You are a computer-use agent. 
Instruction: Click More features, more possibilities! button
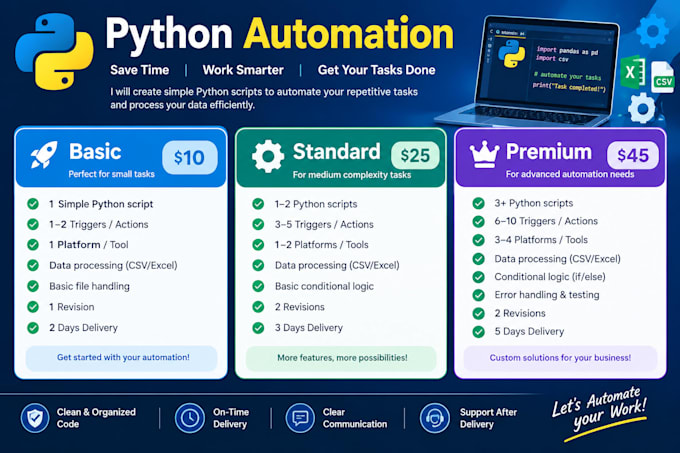341,358
